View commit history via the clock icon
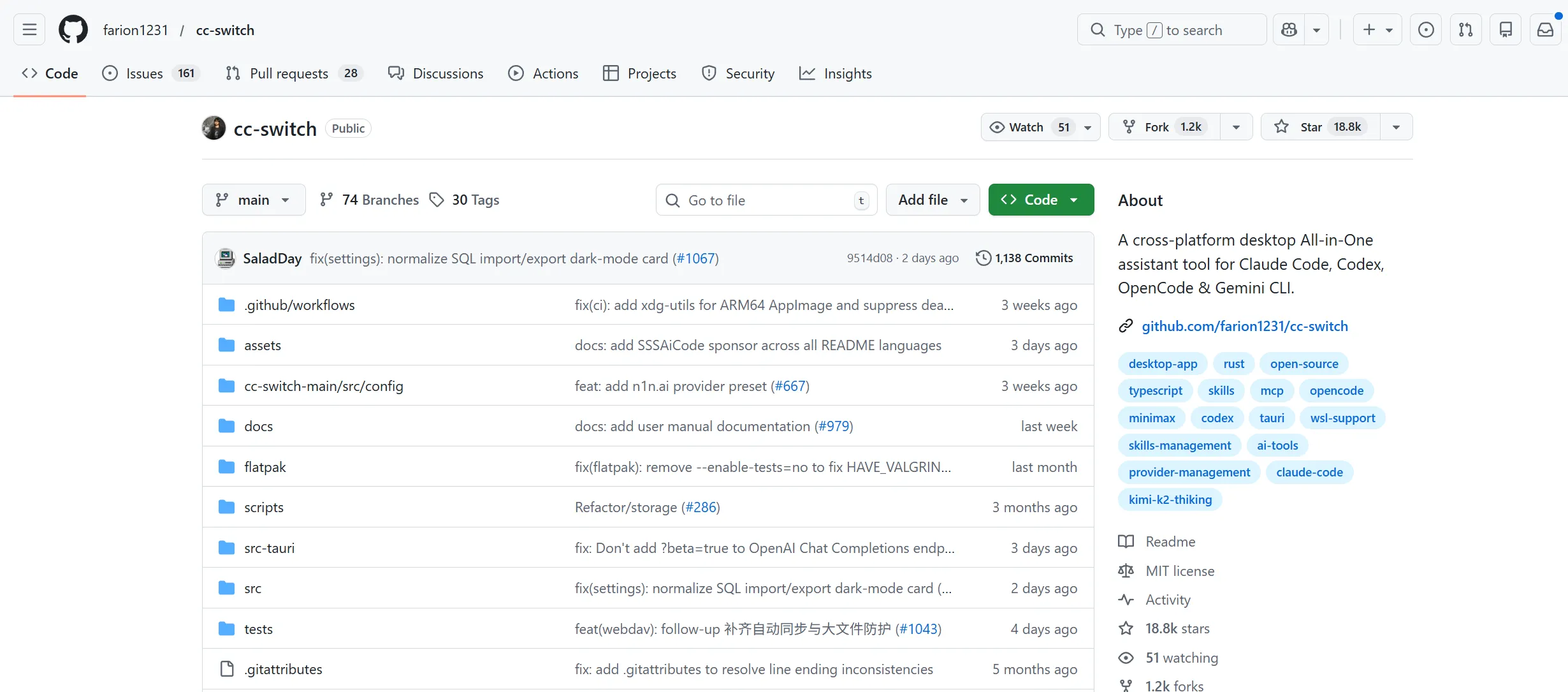This screenshot has width=1568, height=692. pos(984,258)
